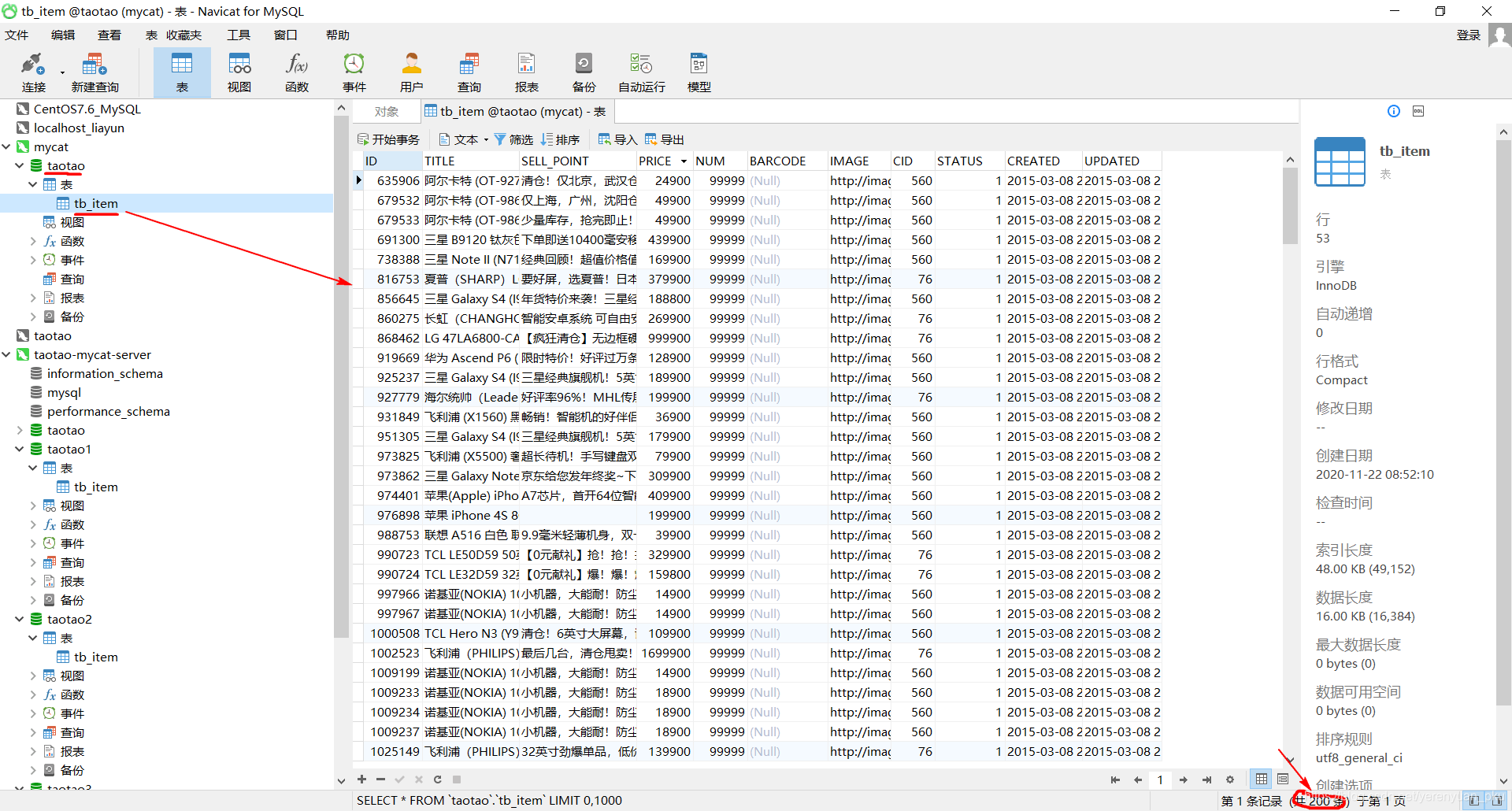Select tb_item table under taotao1
This screenshot has height=811, width=1512.
(x=95, y=487)
